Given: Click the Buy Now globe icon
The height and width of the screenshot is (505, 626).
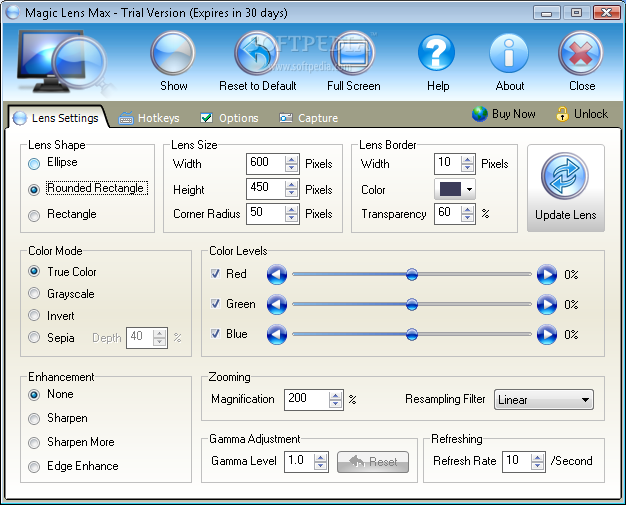Looking at the screenshot, I should tap(479, 114).
